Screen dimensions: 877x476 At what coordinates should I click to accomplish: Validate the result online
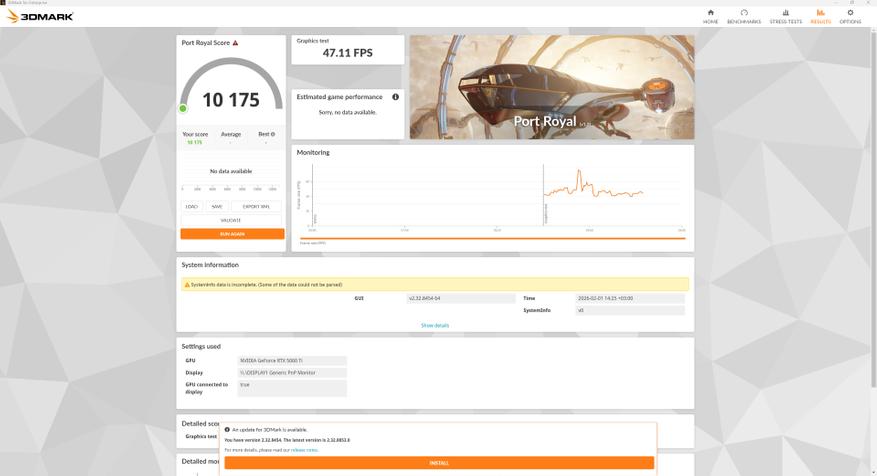coord(231,220)
